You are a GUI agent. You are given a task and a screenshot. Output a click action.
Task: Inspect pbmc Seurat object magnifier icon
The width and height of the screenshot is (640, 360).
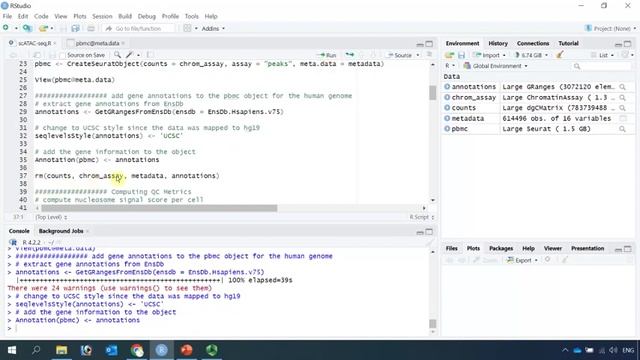pos(622,129)
